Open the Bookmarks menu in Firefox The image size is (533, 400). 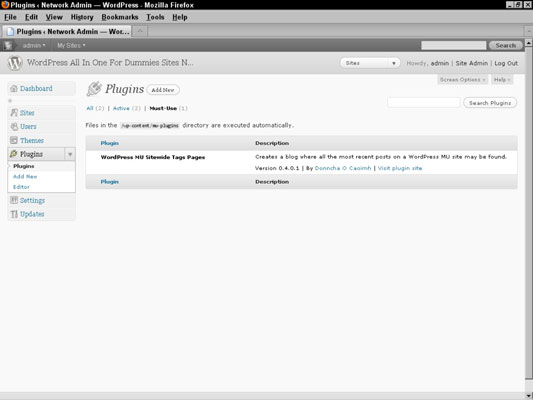click(120, 17)
